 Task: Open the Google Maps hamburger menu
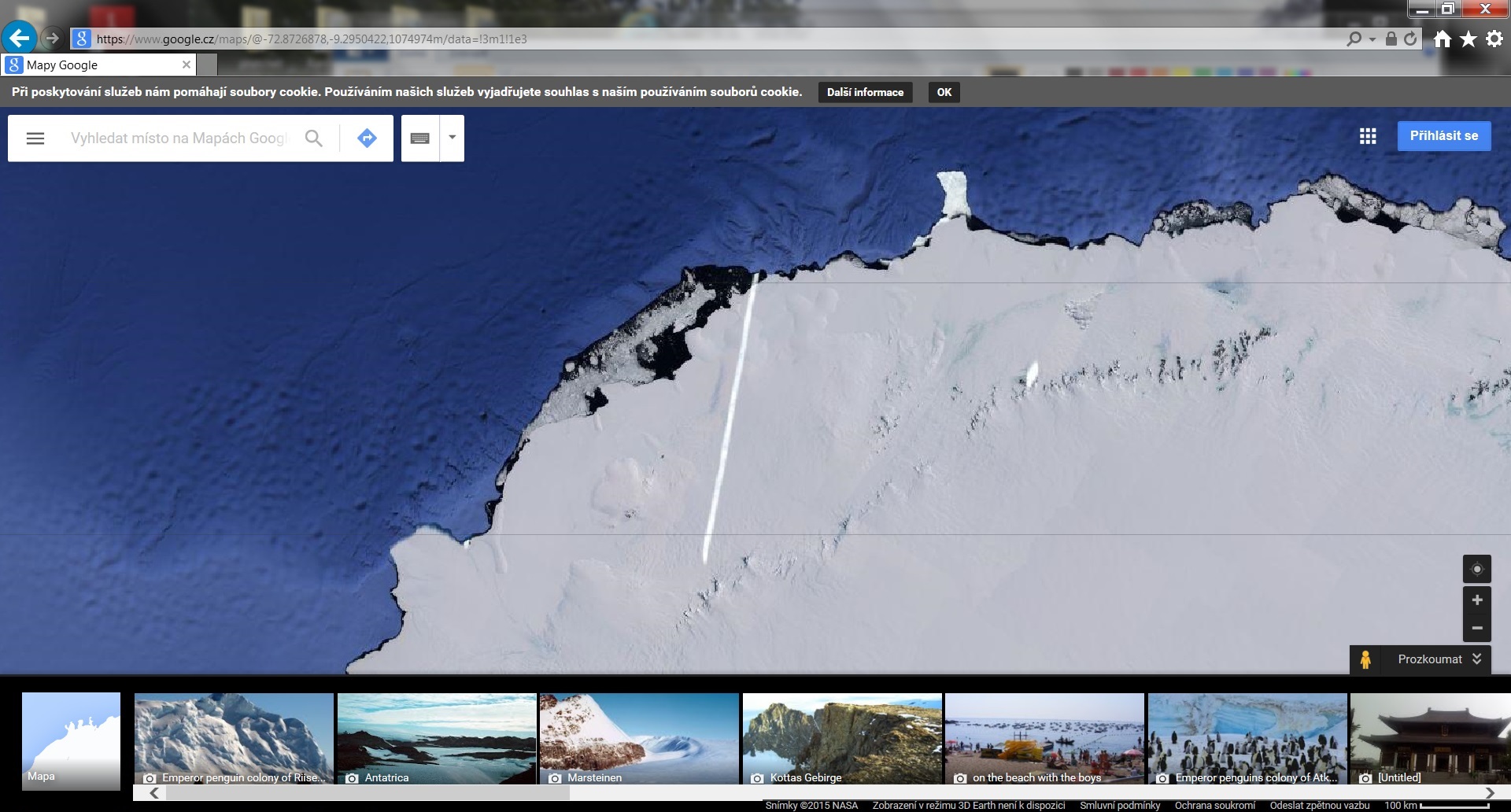35,138
